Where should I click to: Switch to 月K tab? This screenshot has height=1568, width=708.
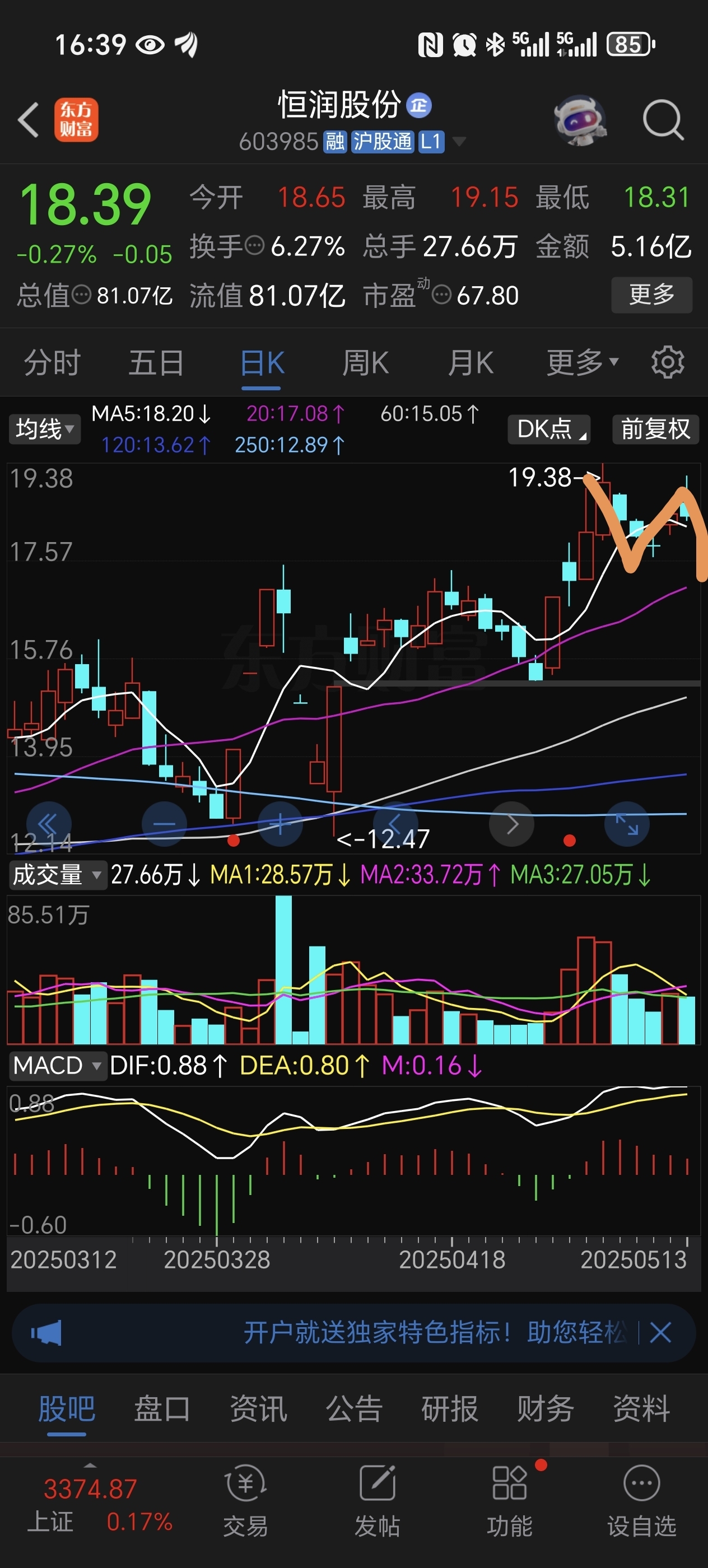(x=471, y=363)
